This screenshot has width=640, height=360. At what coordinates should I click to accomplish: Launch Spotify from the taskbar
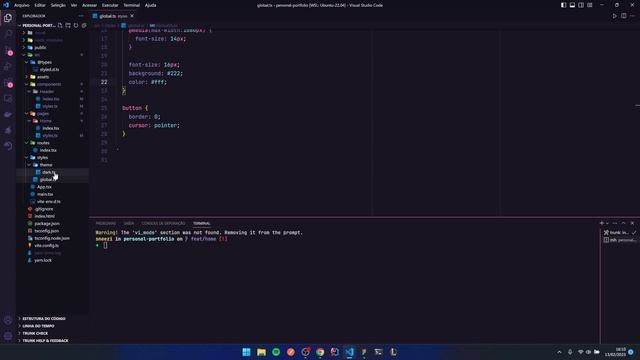pos(276,352)
